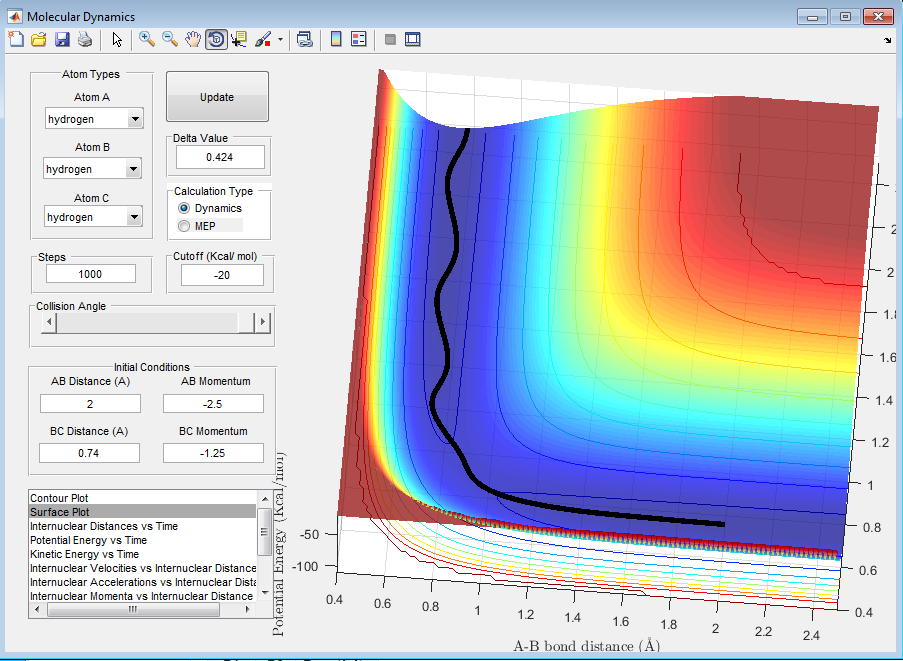Image resolution: width=903 pixels, height=661 pixels.
Task: Click the New Figure icon
Action: click(x=16, y=39)
